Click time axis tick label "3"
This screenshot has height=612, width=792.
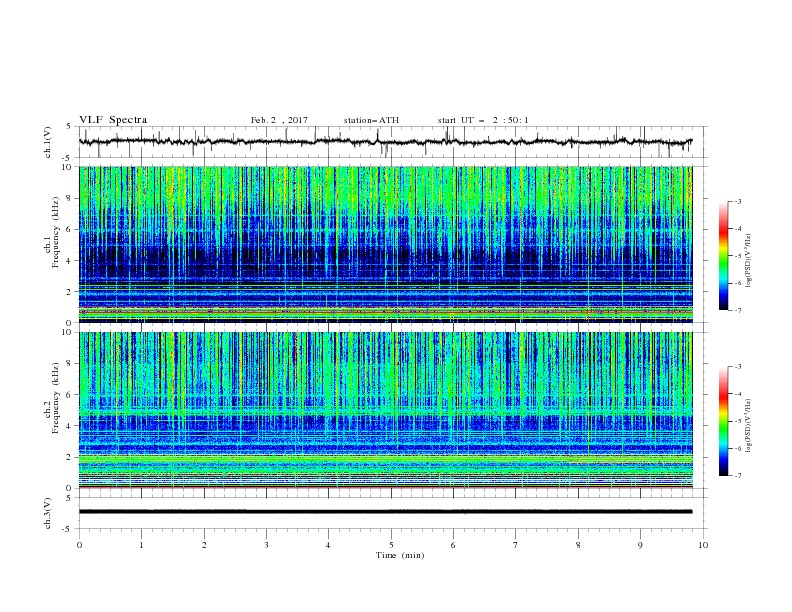pos(267,545)
